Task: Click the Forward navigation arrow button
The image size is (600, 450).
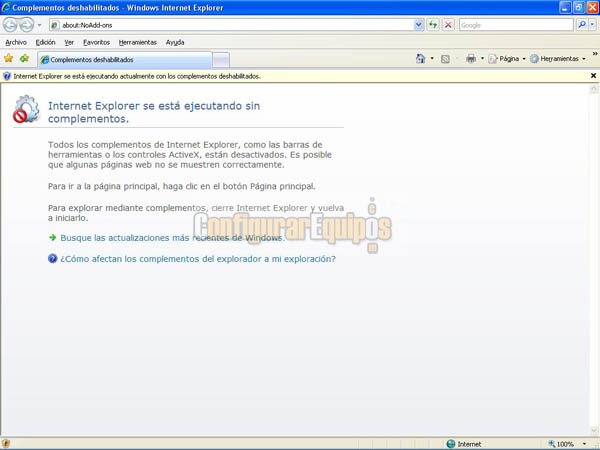Action: [26, 25]
